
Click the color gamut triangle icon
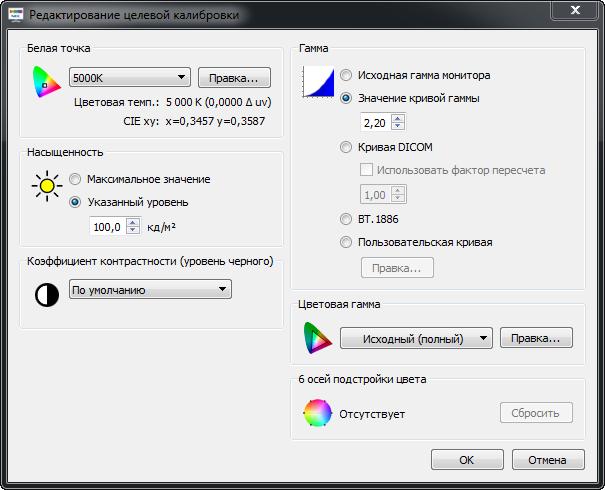pyautogui.click(x=318, y=338)
